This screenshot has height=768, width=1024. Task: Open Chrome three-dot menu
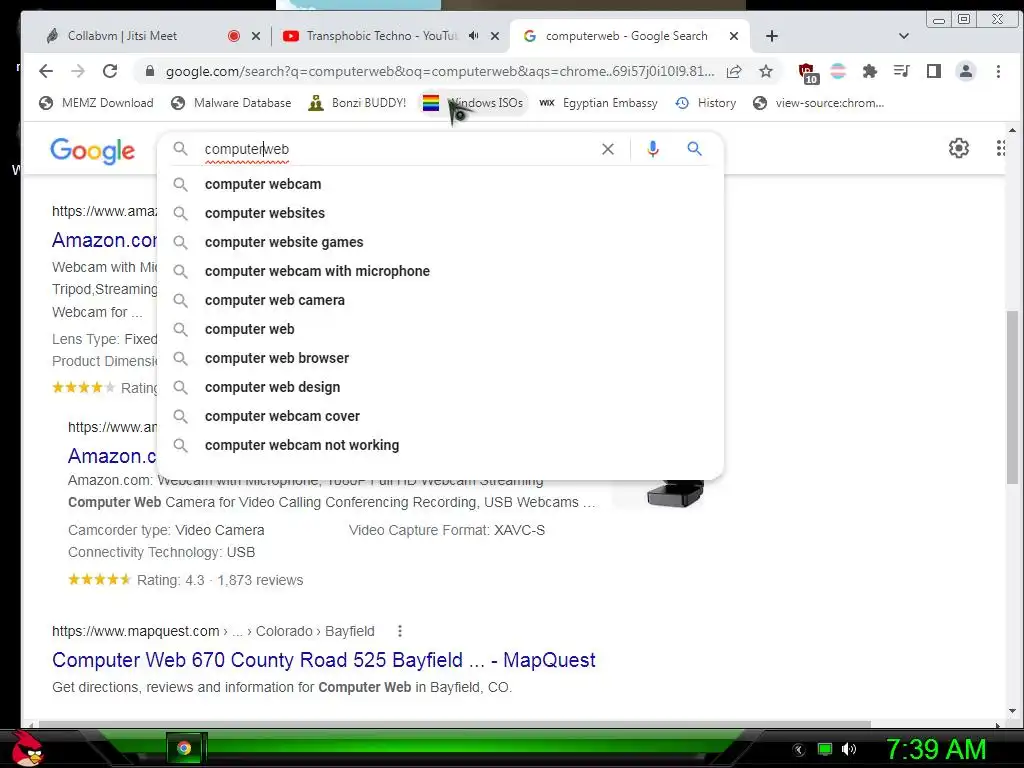[x=998, y=71]
